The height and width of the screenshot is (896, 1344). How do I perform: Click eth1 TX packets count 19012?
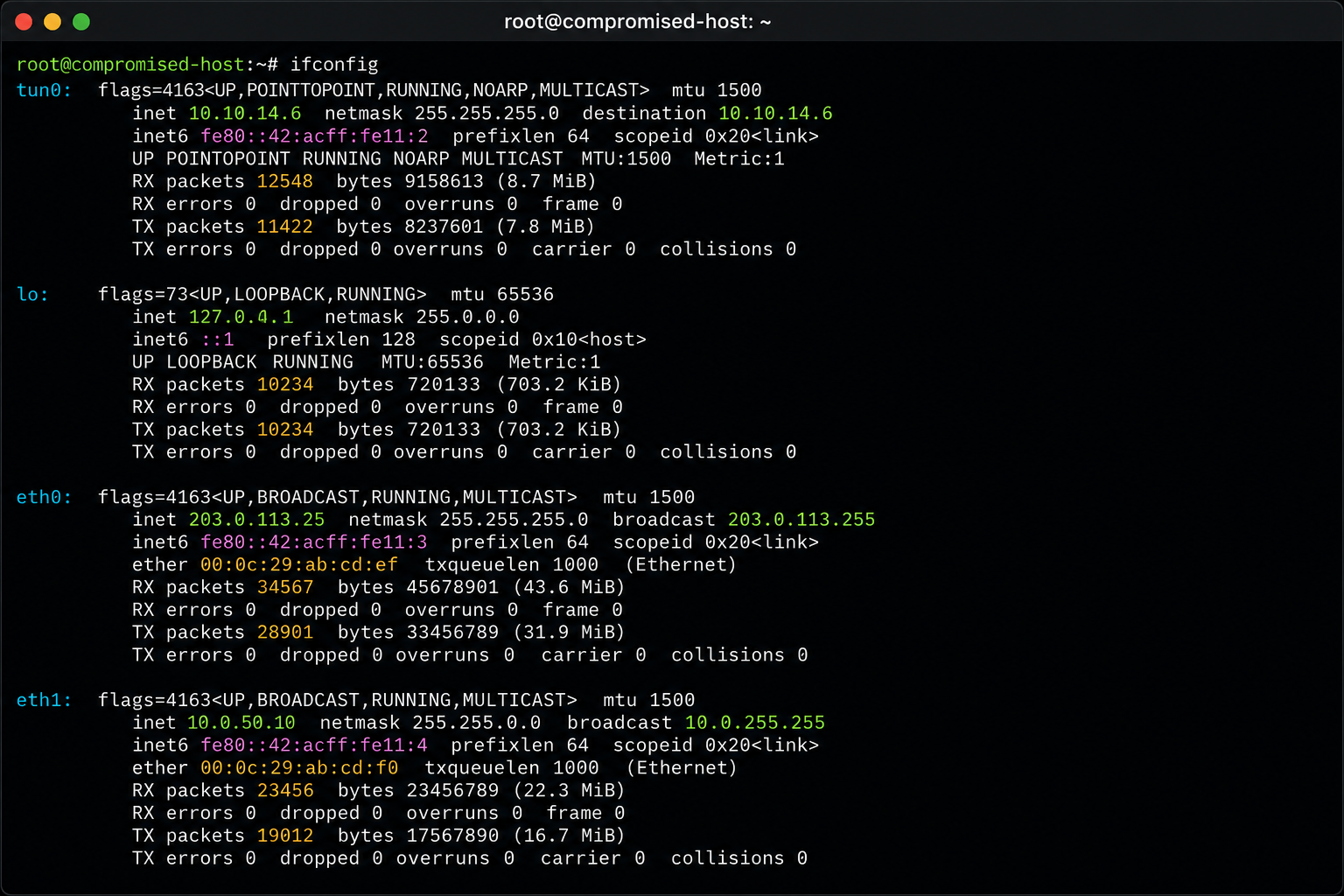click(x=285, y=836)
